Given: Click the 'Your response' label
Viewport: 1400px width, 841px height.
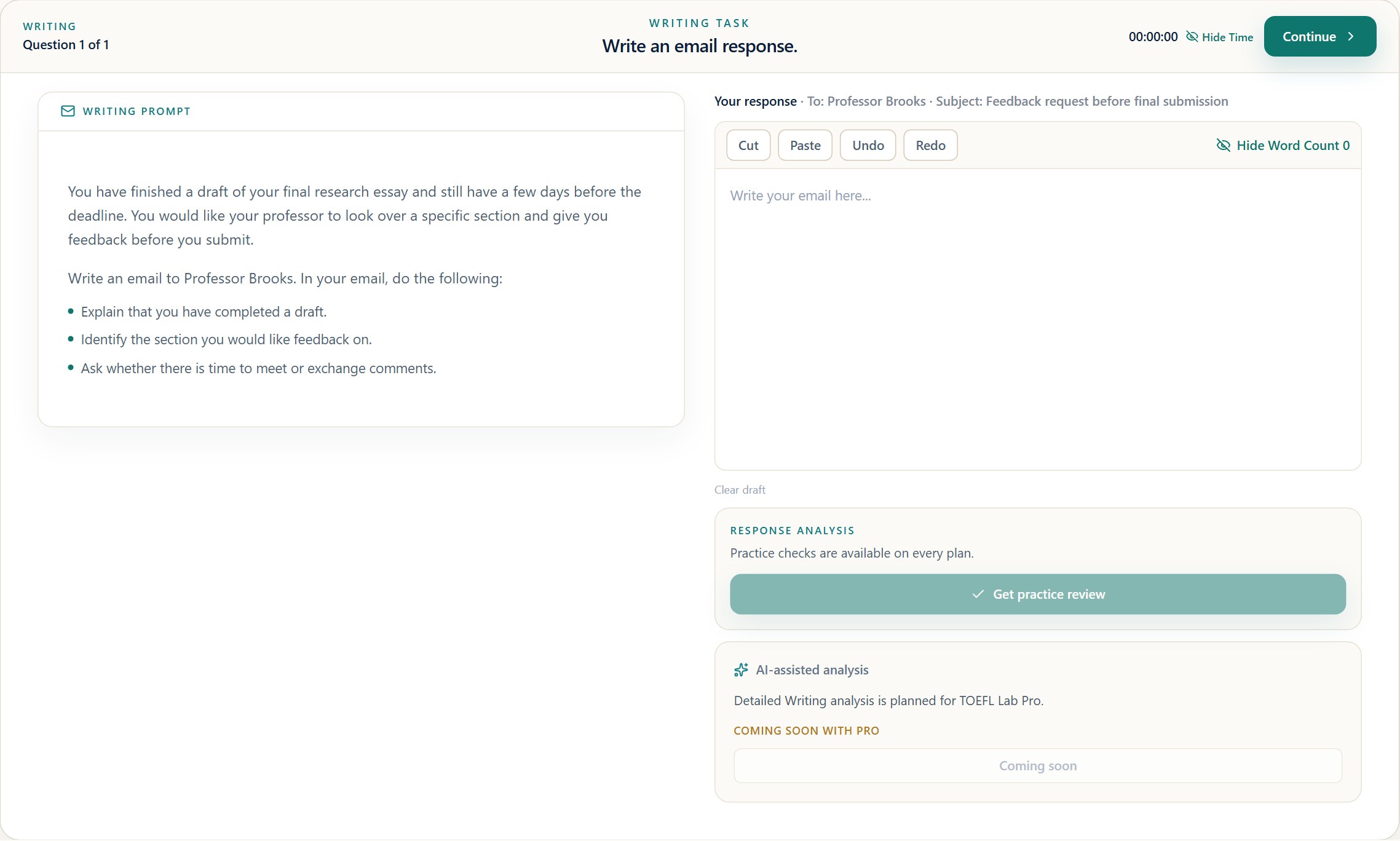Looking at the screenshot, I should pyautogui.click(x=755, y=101).
